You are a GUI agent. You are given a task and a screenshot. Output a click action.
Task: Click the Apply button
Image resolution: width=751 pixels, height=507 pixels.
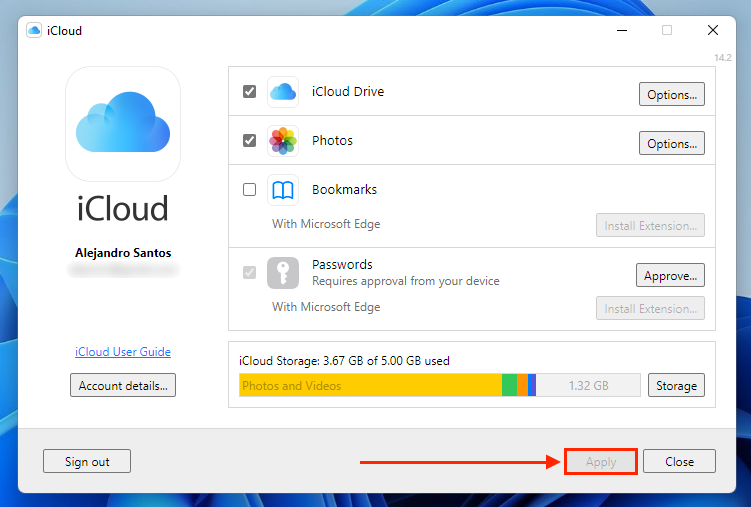[601, 462]
